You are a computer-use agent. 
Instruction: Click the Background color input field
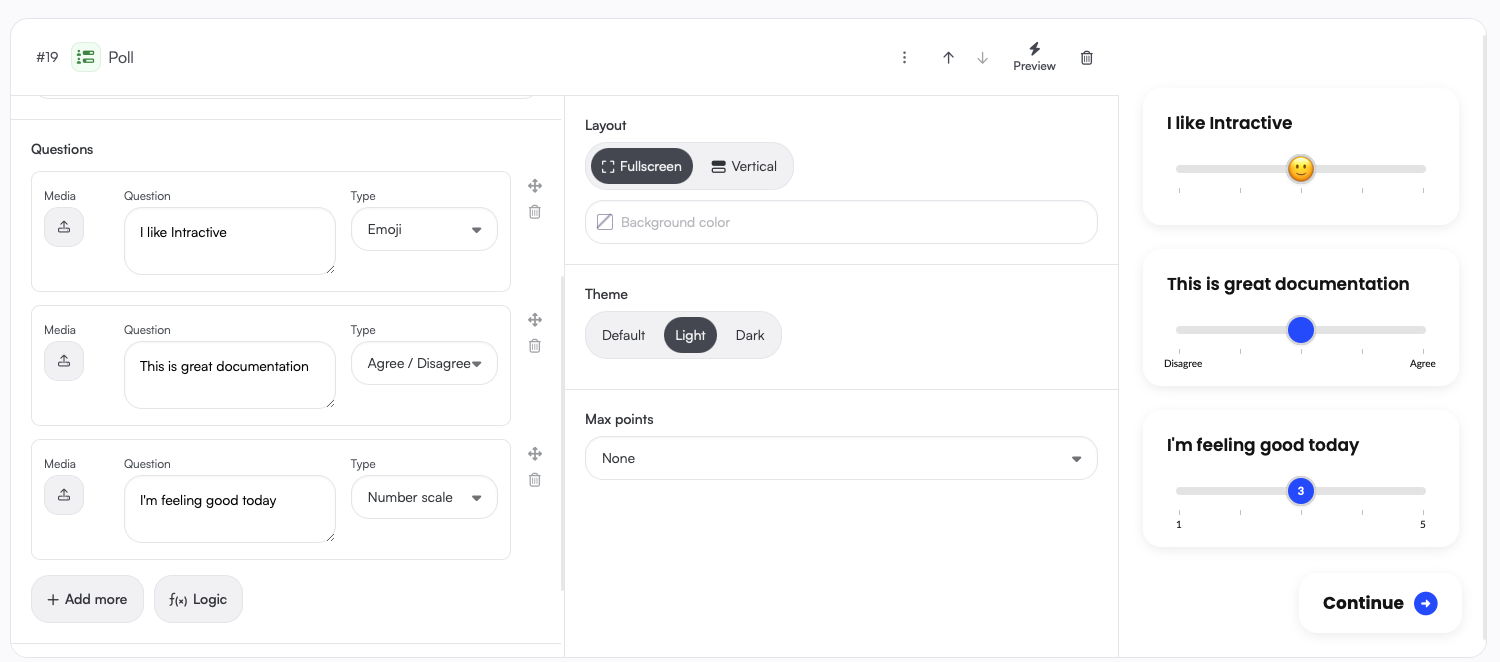[x=841, y=222]
